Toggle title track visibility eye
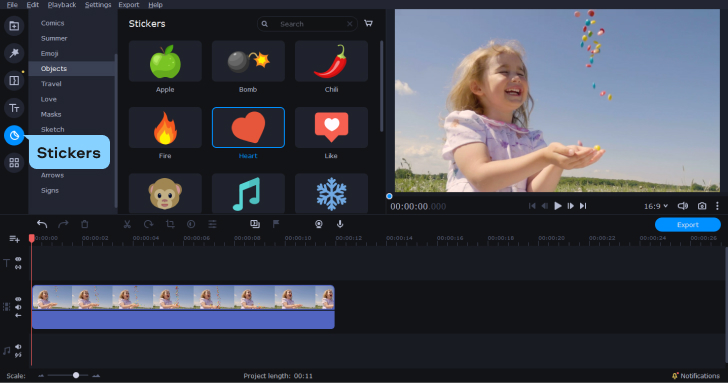This screenshot has width=728, height=383. tap(18, 259)
